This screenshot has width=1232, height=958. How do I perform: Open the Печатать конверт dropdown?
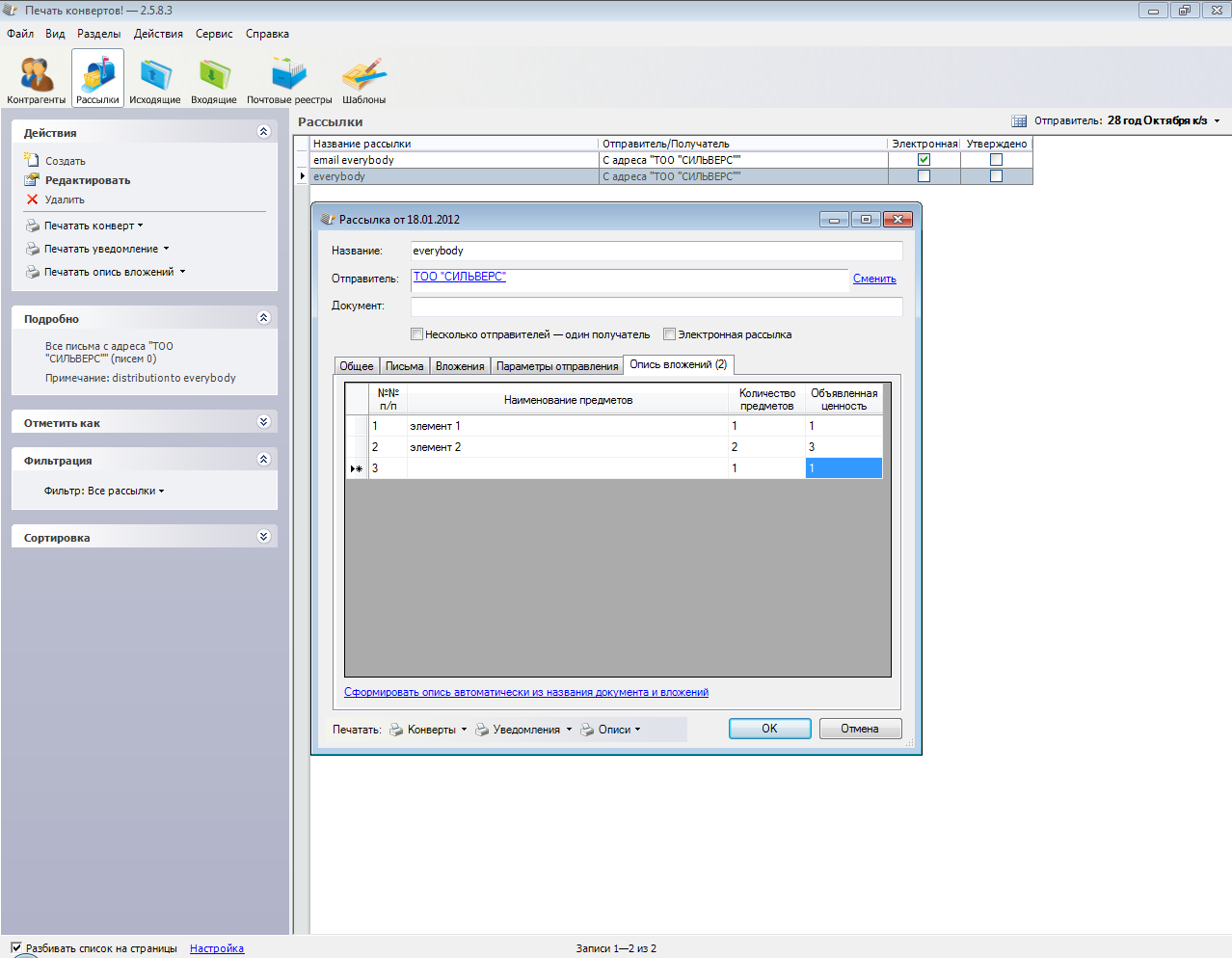pyautogui.click(x=94, y=226)
